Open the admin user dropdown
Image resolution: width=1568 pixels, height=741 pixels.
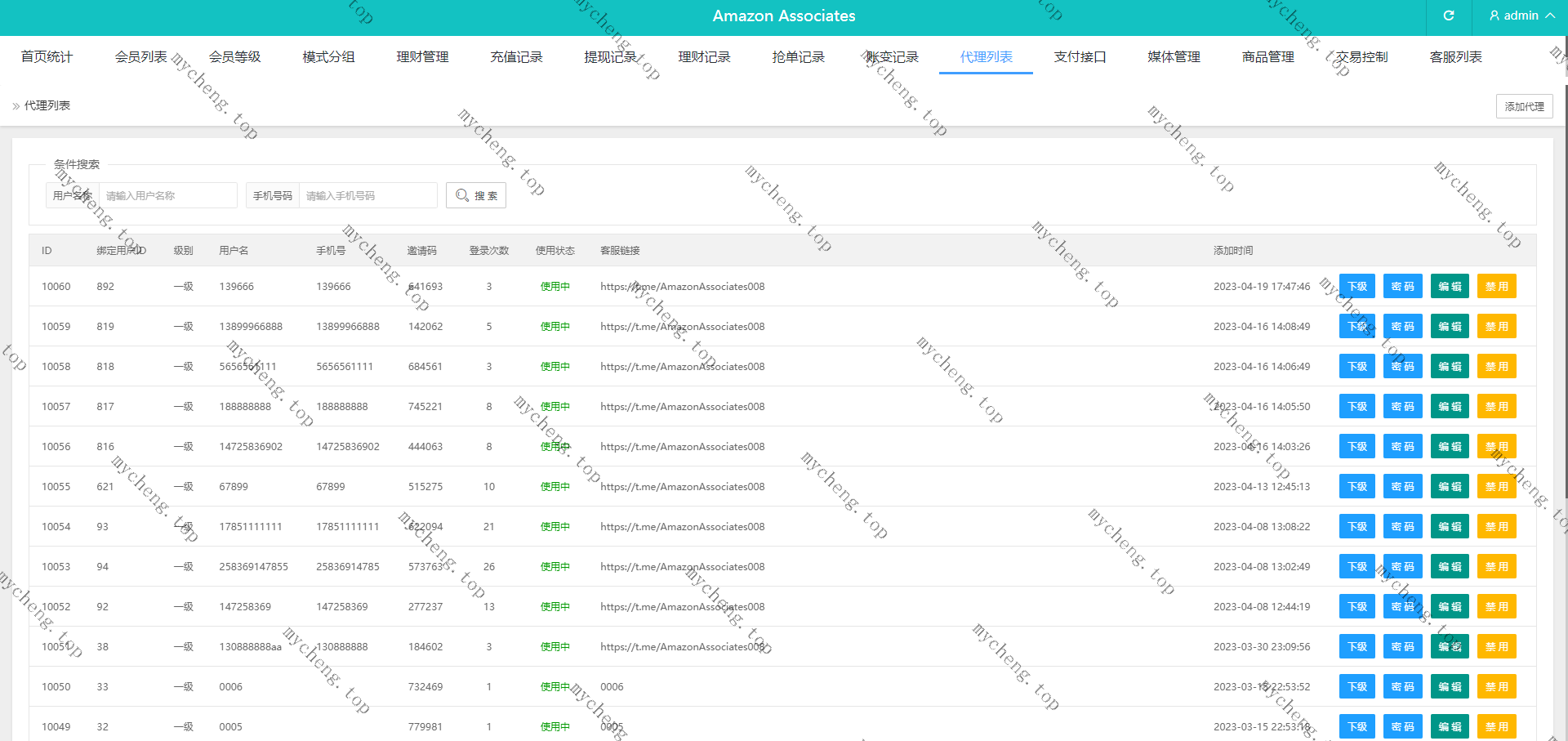coord(1521,16)
